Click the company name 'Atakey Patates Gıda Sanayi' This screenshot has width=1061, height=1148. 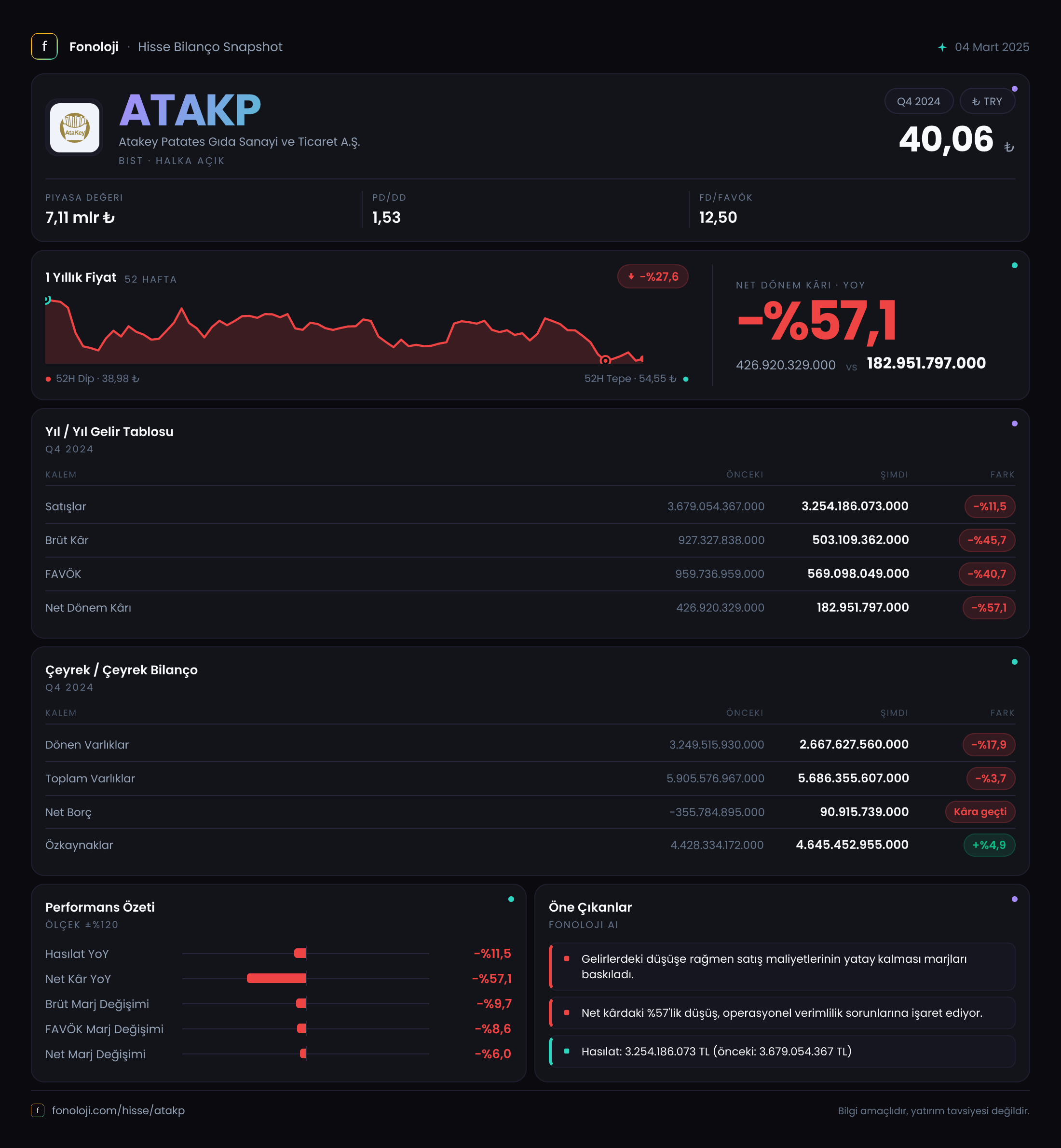coord(239,141)
